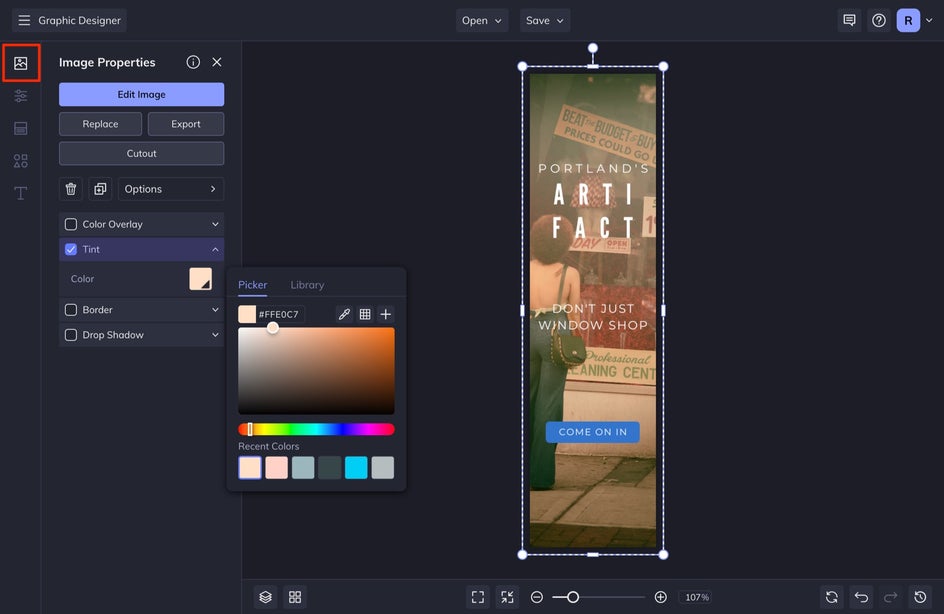Select the light gray recent color swatch

(x=382, y=468)
